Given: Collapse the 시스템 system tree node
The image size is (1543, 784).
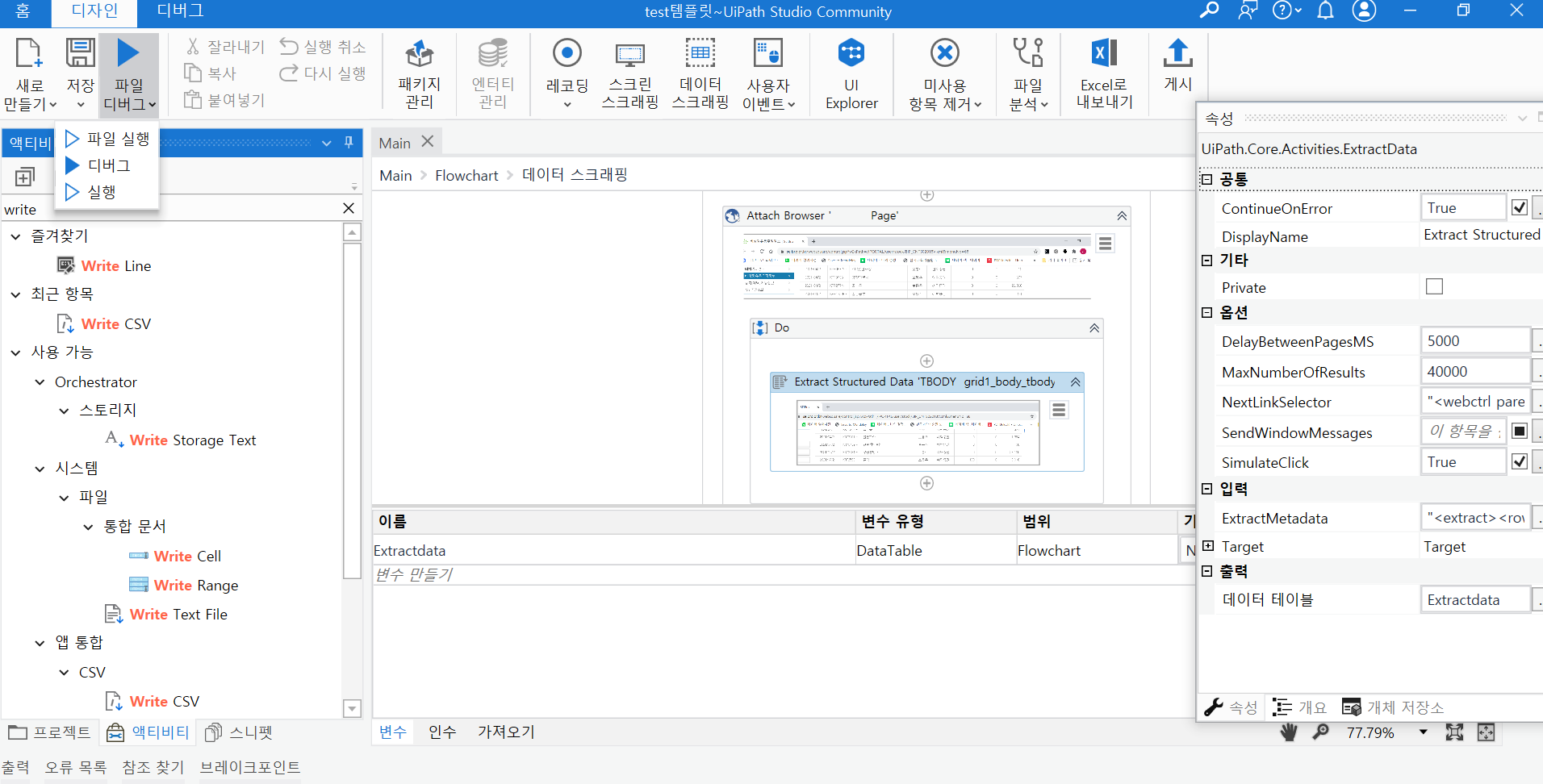Looking at the screenshot, I should 40,469.
